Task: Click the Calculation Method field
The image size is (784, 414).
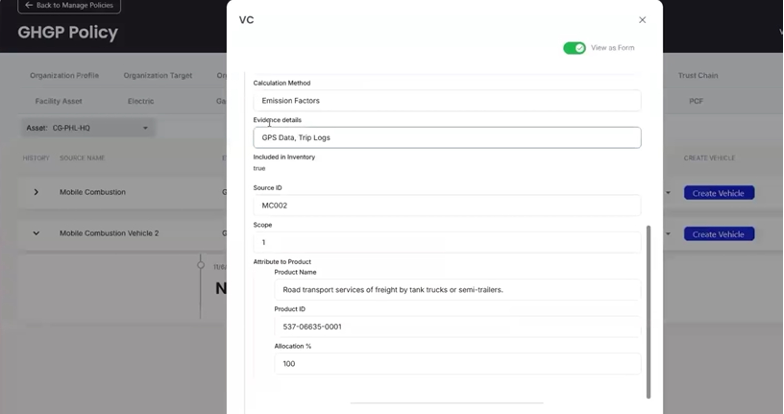Action: point(446,101)
